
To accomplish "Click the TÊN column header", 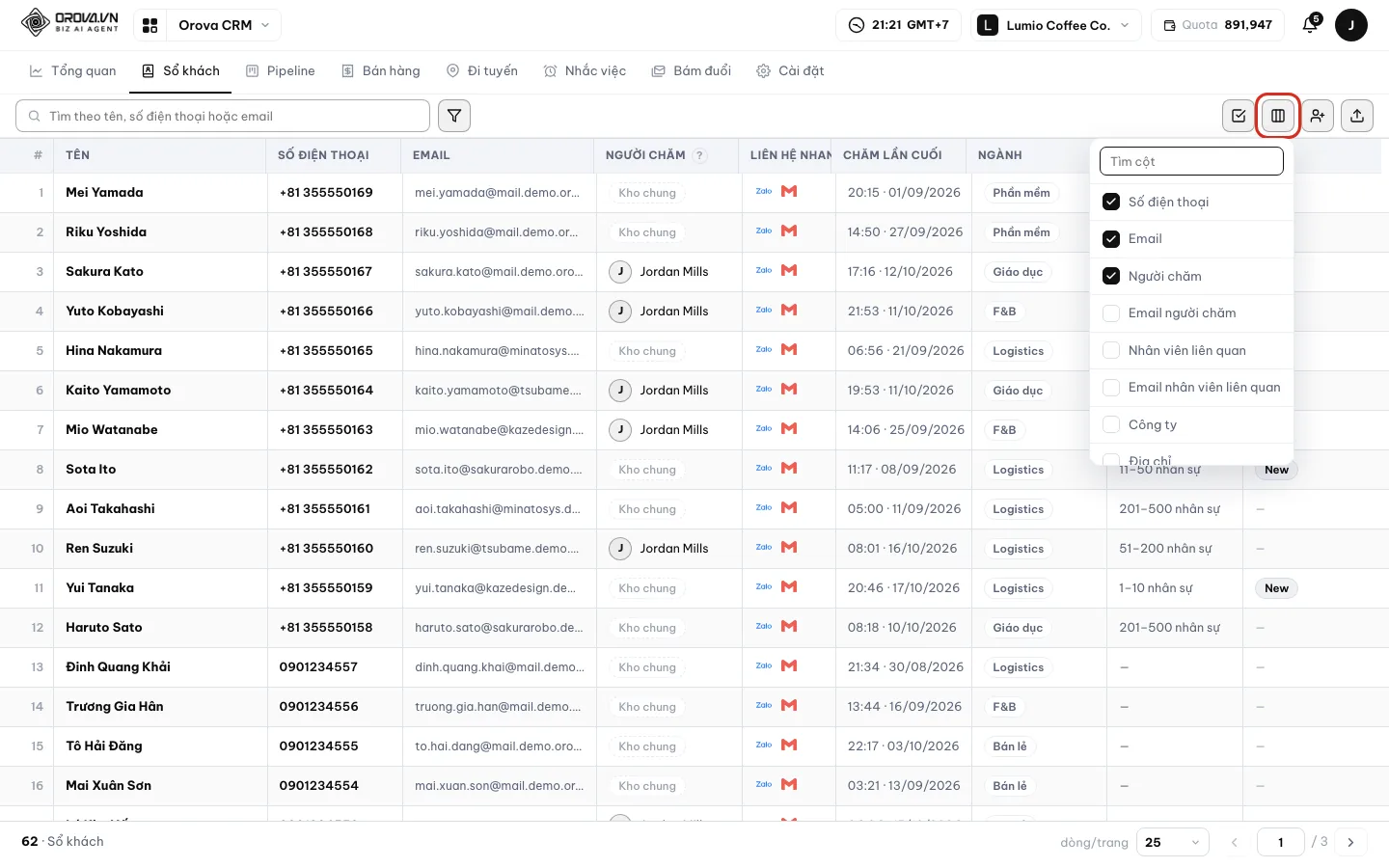I will coord(77,155).
